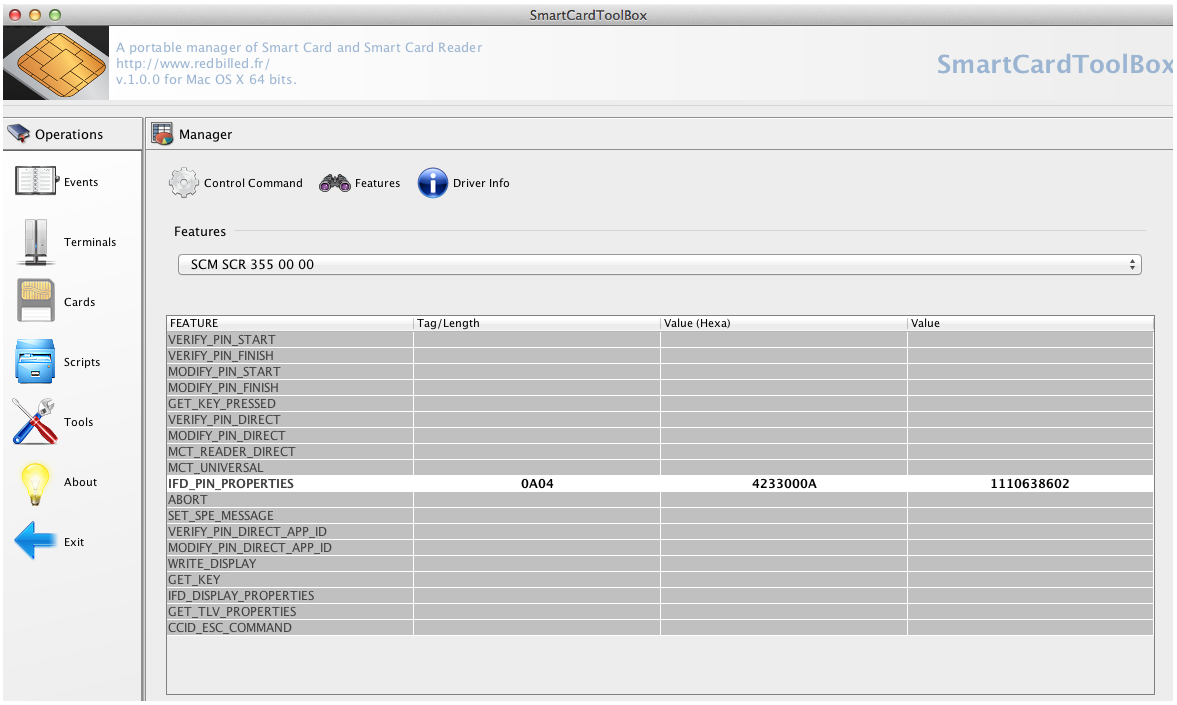Click the blue Exit arrow icon
1177x705 pixels.
(x=36, y=542)
